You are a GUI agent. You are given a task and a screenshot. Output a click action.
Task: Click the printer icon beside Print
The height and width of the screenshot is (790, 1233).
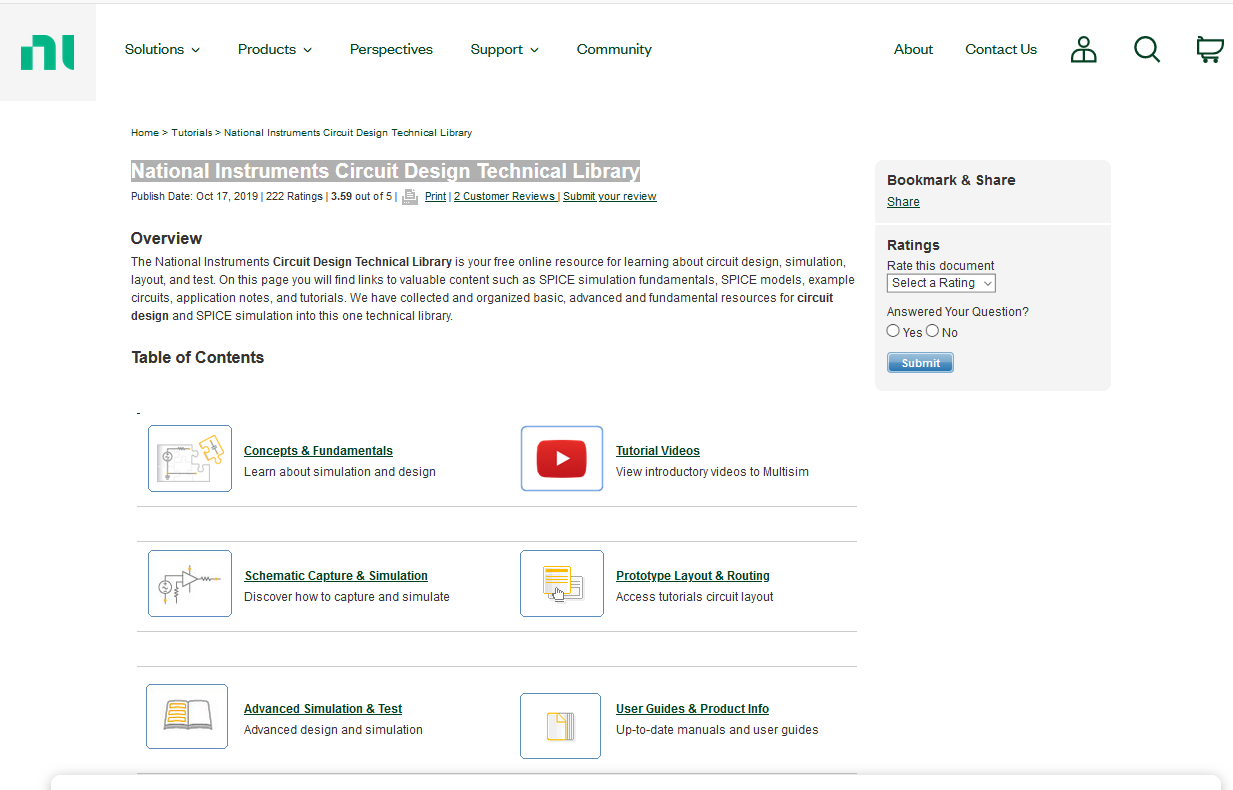[x=410, y=197]
